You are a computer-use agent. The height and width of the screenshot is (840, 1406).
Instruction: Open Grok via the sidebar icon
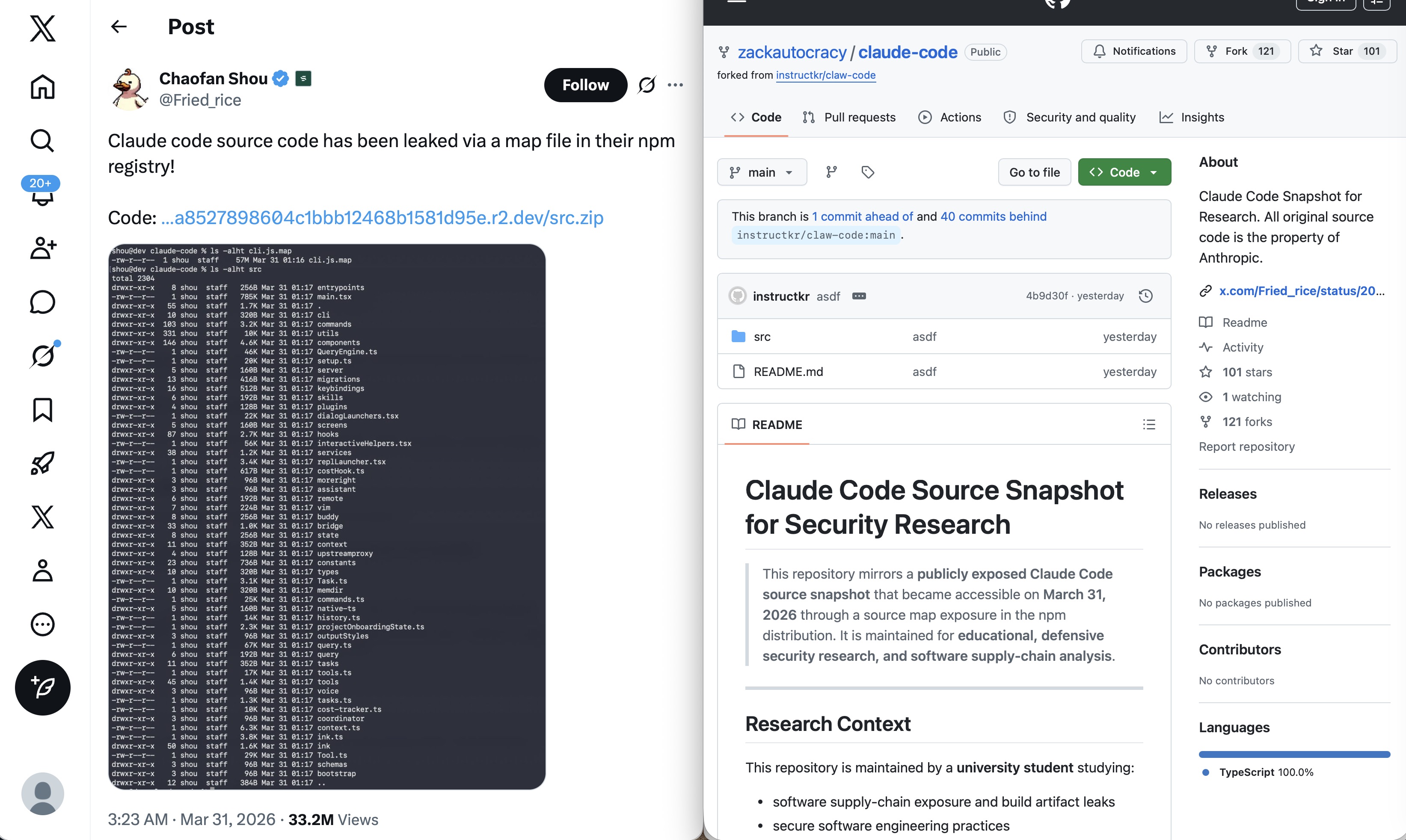42,355
